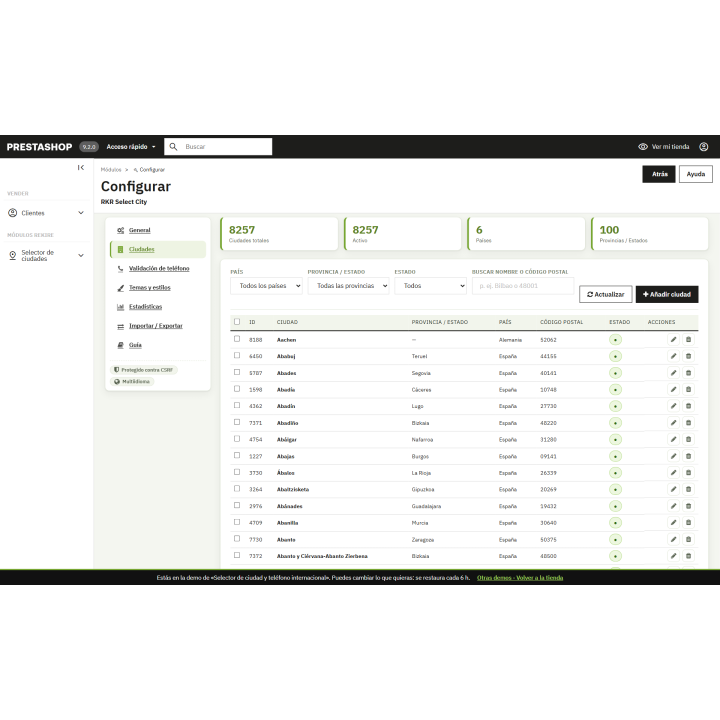The height and width of the screenshot is (720, 720).
Task: Delete the Abánades city row
Action: point(688,506)
